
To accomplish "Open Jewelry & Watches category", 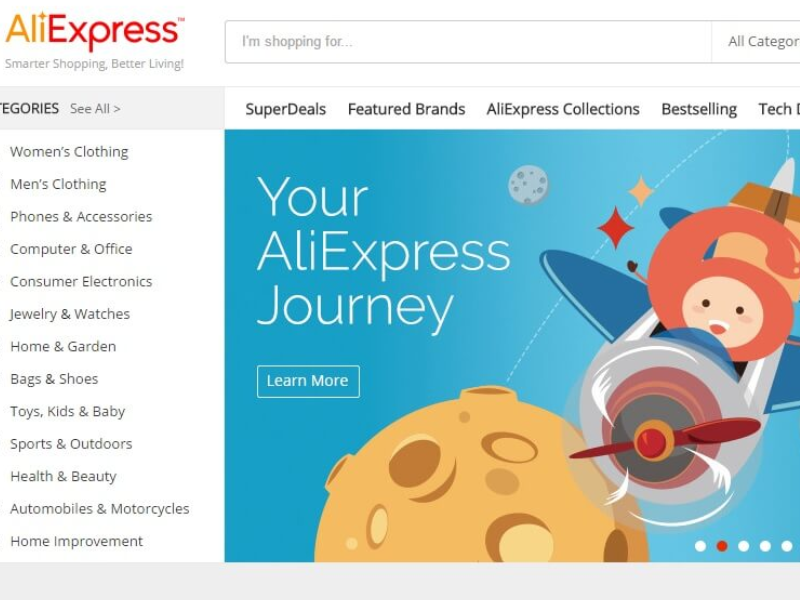I will pyautogui.click(x=70, y=314).
